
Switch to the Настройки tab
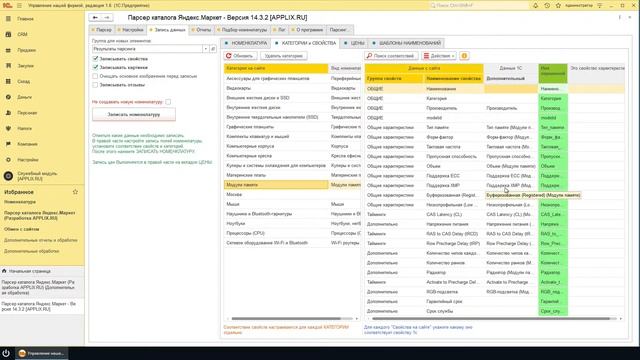pyautogui.click(x=130, y=30)
